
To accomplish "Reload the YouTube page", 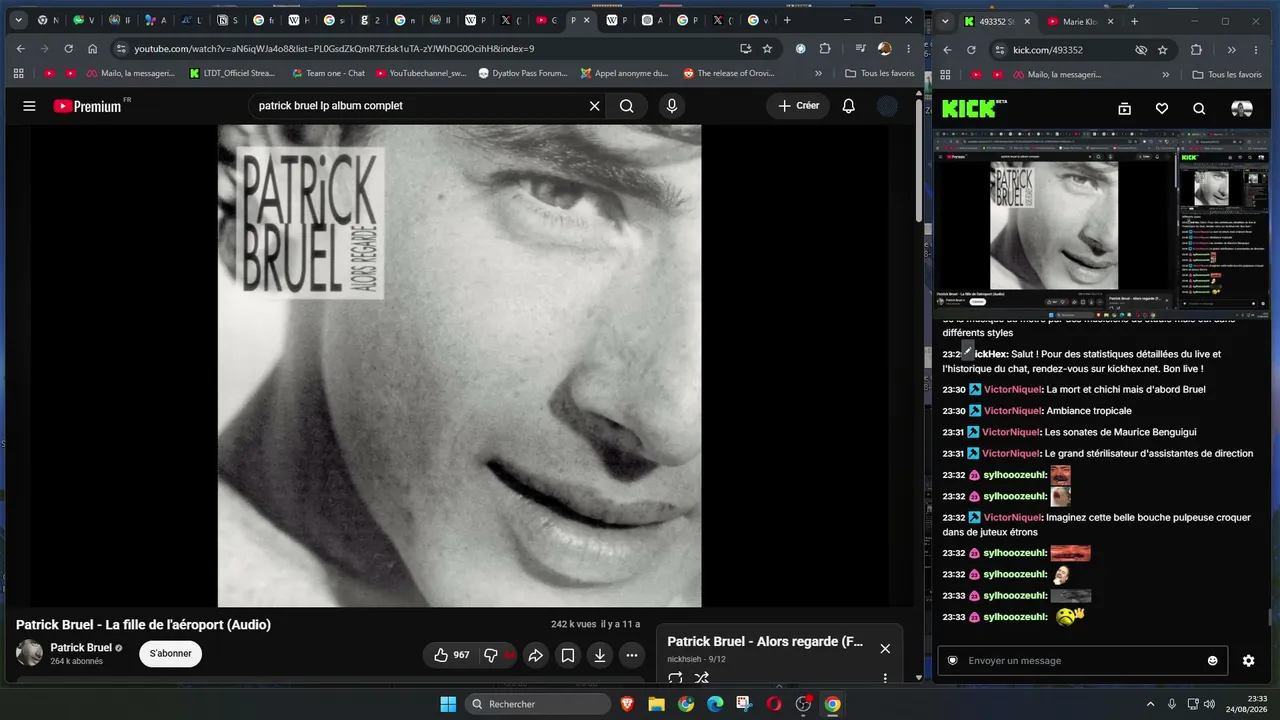I will [x=68, y=48].
